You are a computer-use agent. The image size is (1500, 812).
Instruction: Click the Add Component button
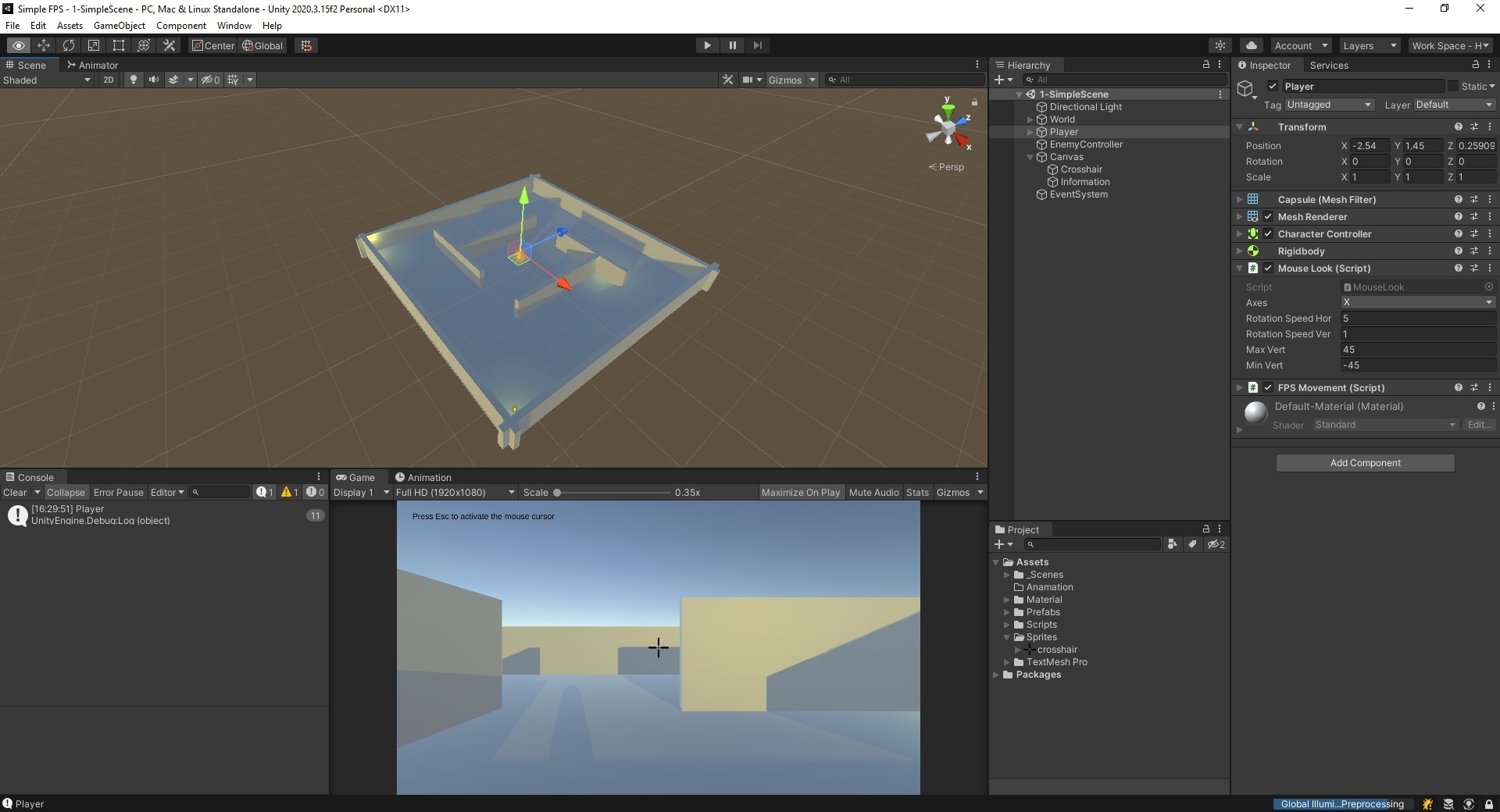coord(1365,462)
